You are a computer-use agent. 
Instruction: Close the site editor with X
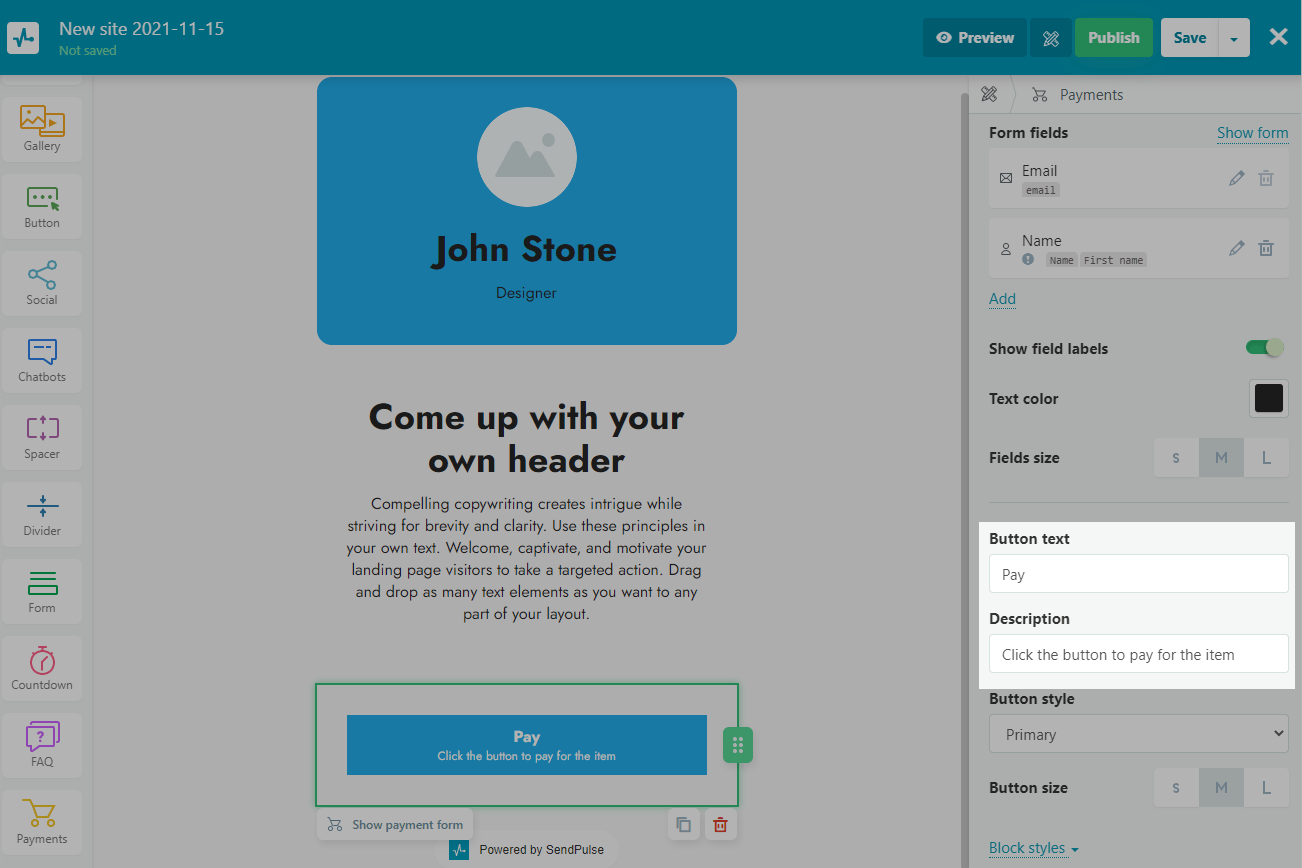(1278, 37)
